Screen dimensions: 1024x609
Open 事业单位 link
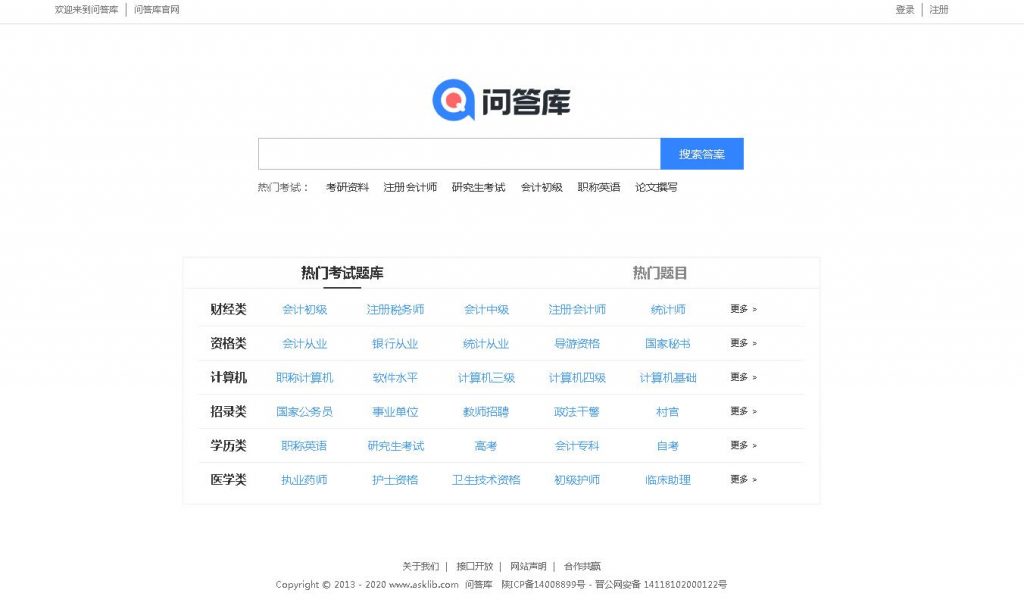pos(395,411)
